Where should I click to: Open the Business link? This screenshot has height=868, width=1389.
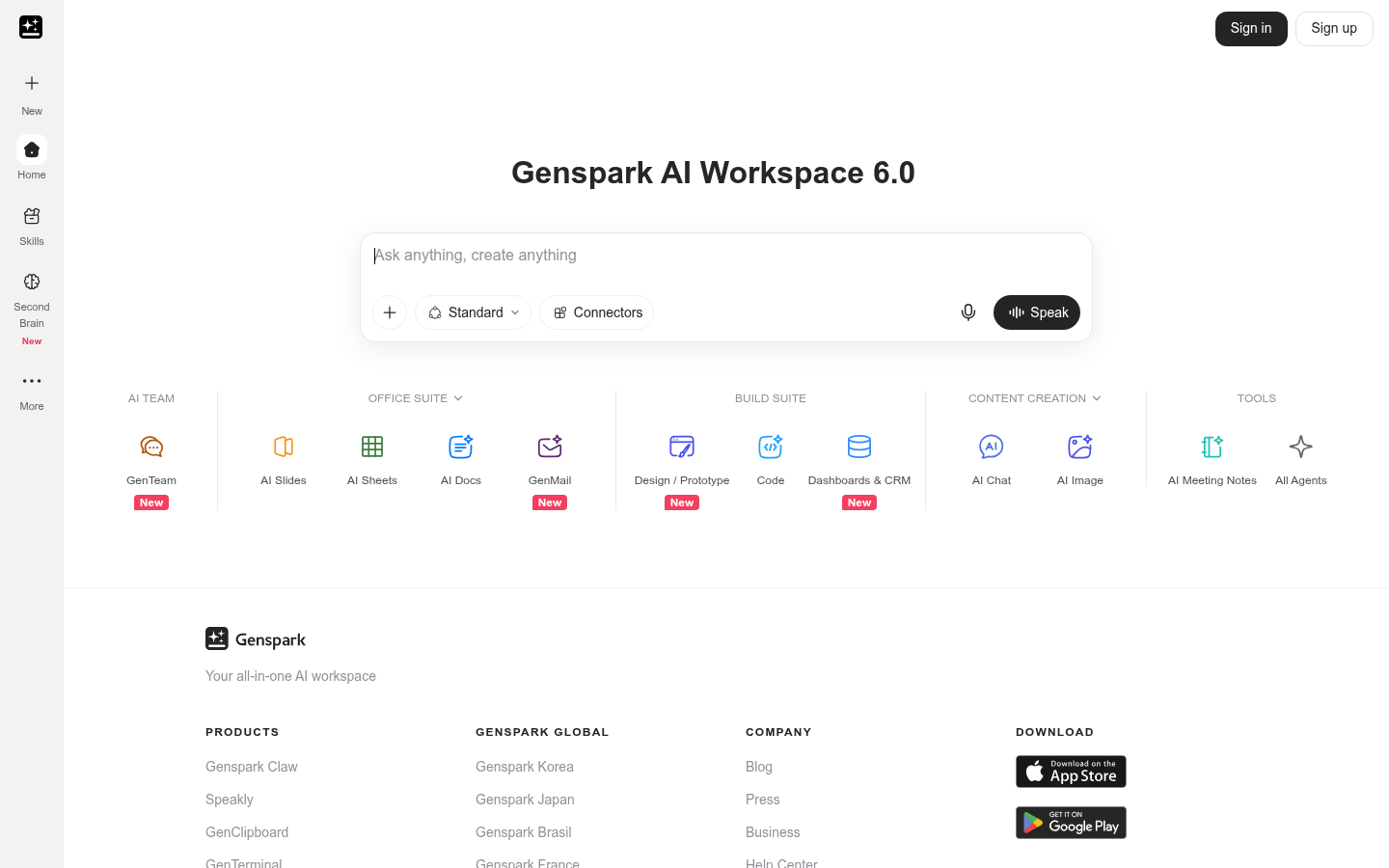click(773, 832)
